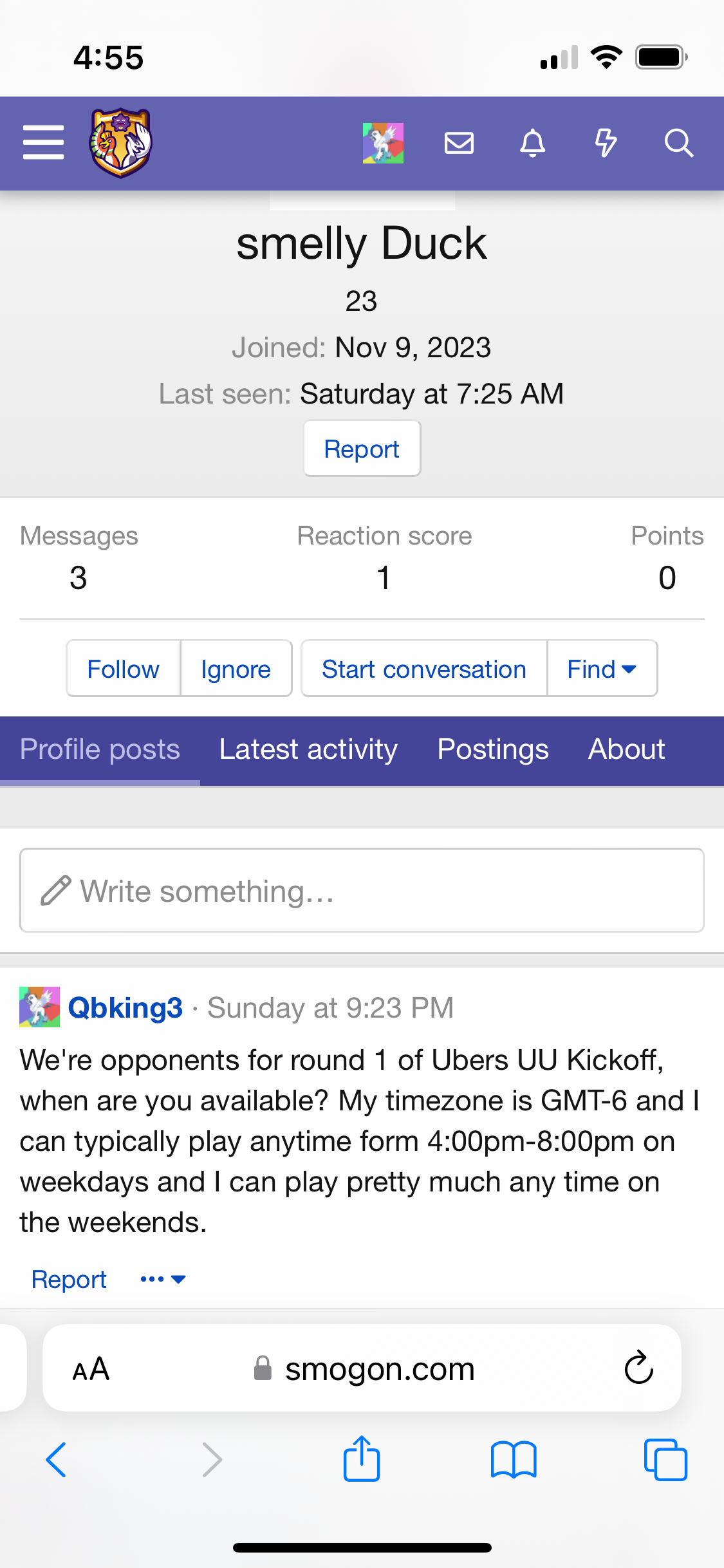Viewport: 724px width, 1568px height.
Task: Open the search magnifier icon
Action: (679, 143)
